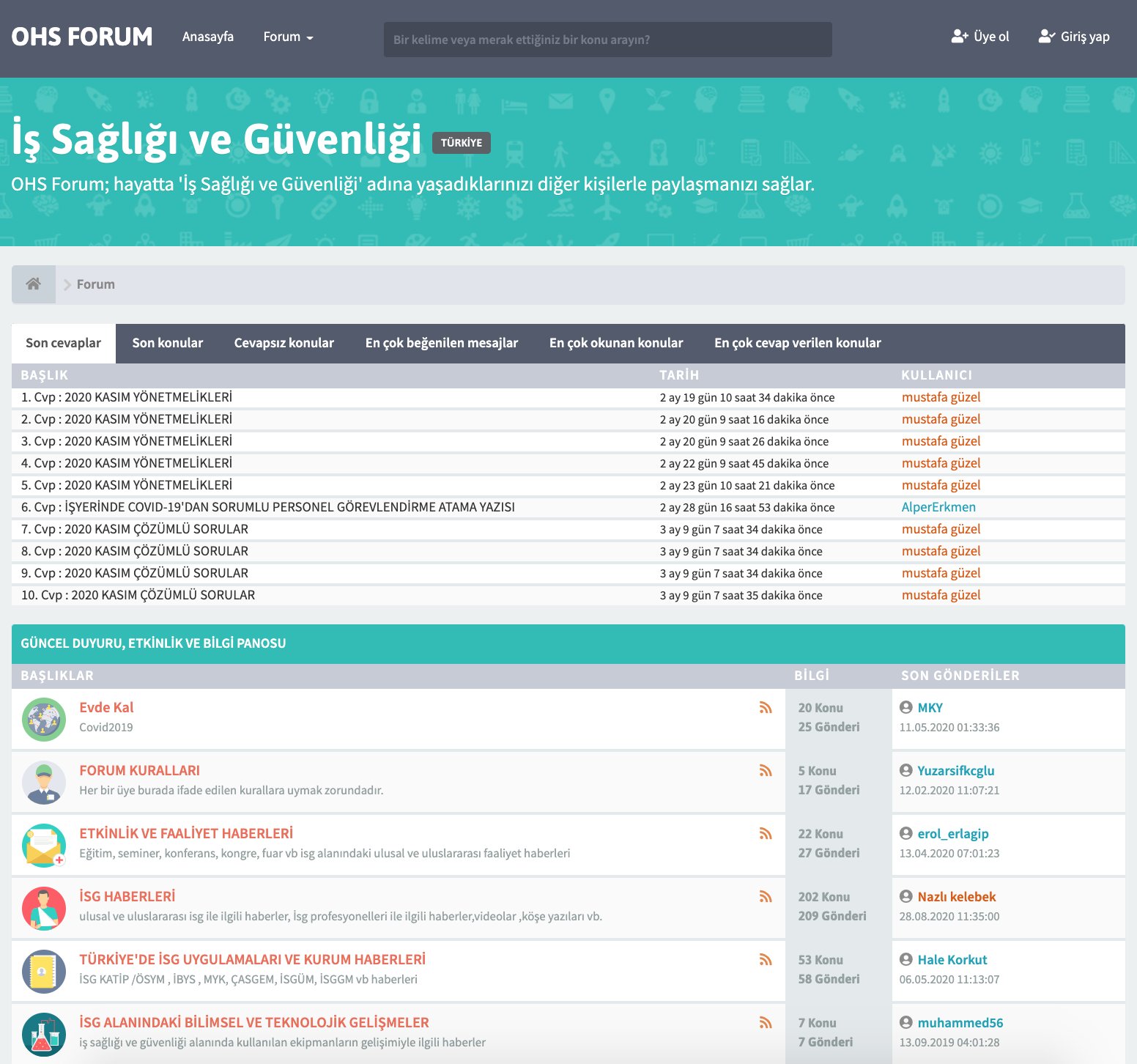Image resolution: width=1137 pixels, height=1064 pixels.
Task: Click the home breadcrumb icon
Action: (33, 284)
